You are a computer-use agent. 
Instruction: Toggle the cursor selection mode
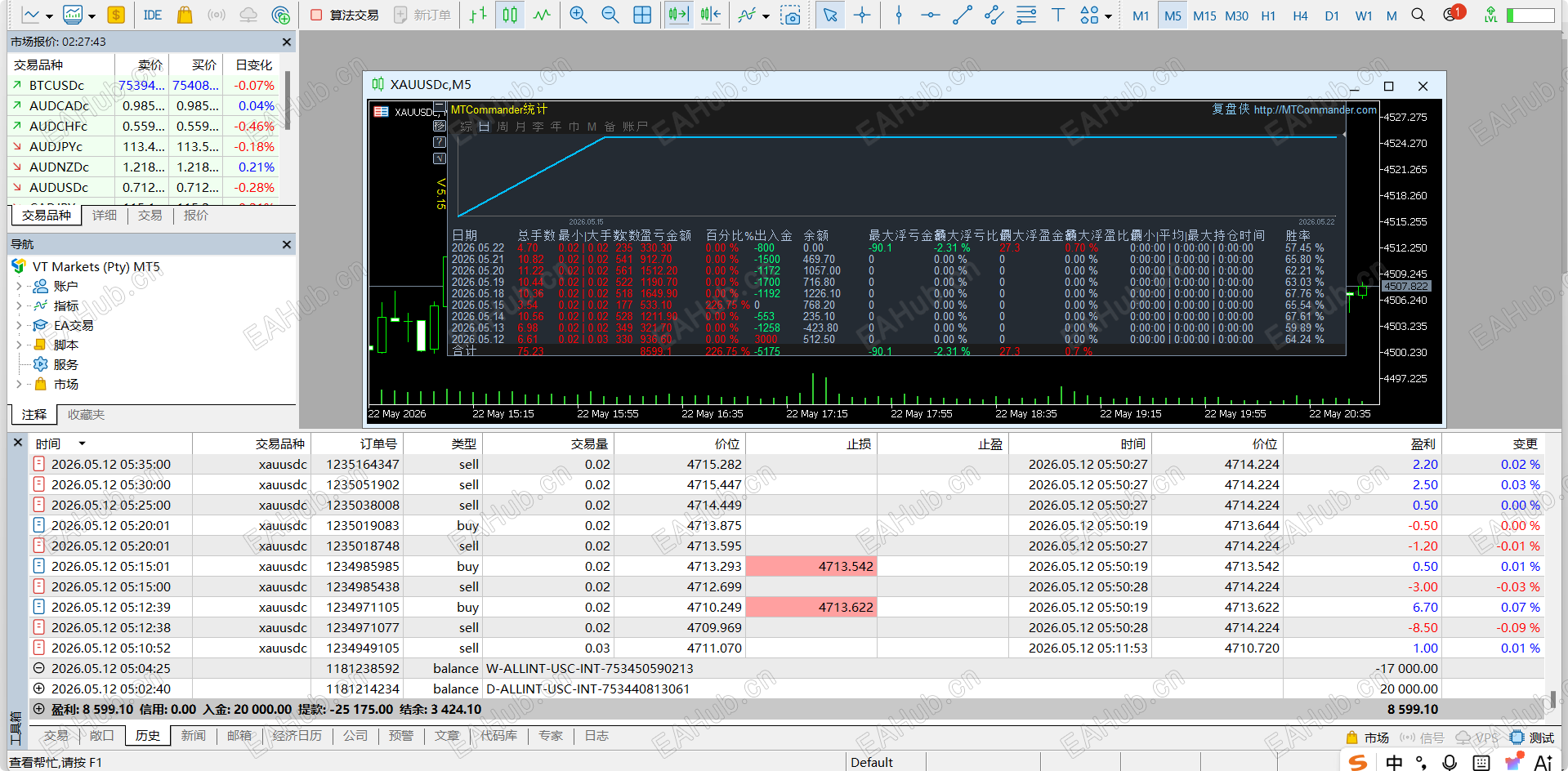click(x=830, y=15)
